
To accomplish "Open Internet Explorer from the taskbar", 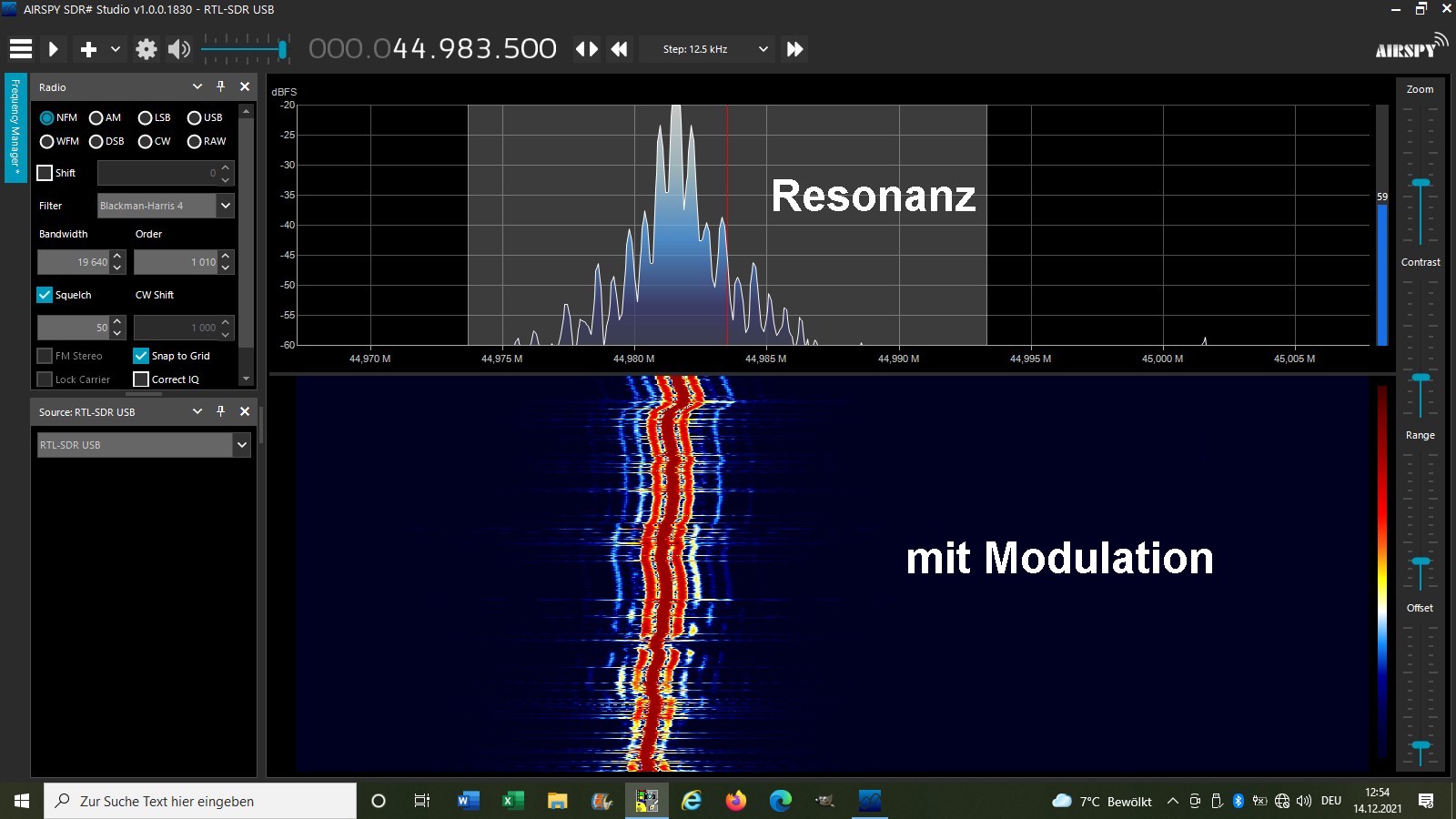I will pos(692,801).
